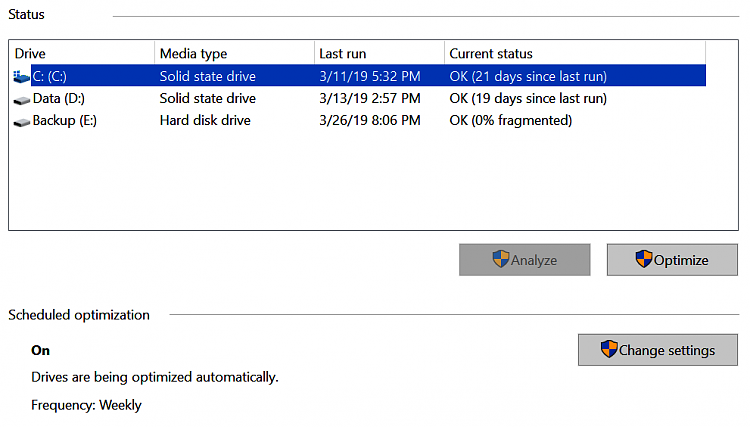Click the 'Frequency: Weekly' text

[86, 405]
